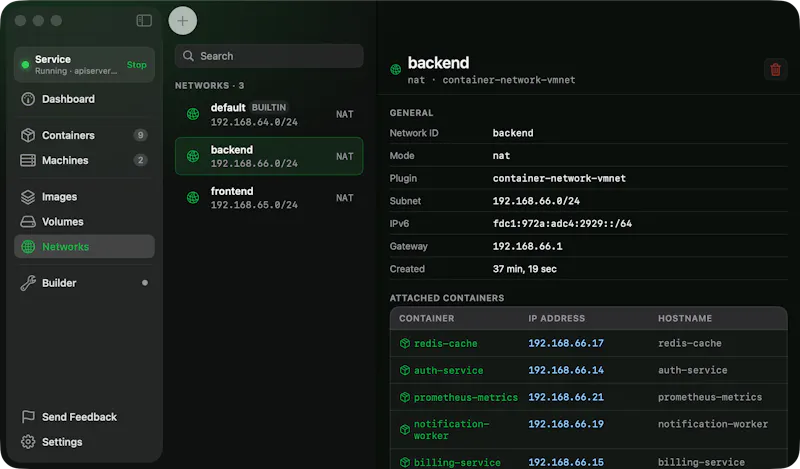The height and width of the screenshot is (469, 800).
Task: Click the Gateway value 192.168.66.1
Action: (528, 246)
